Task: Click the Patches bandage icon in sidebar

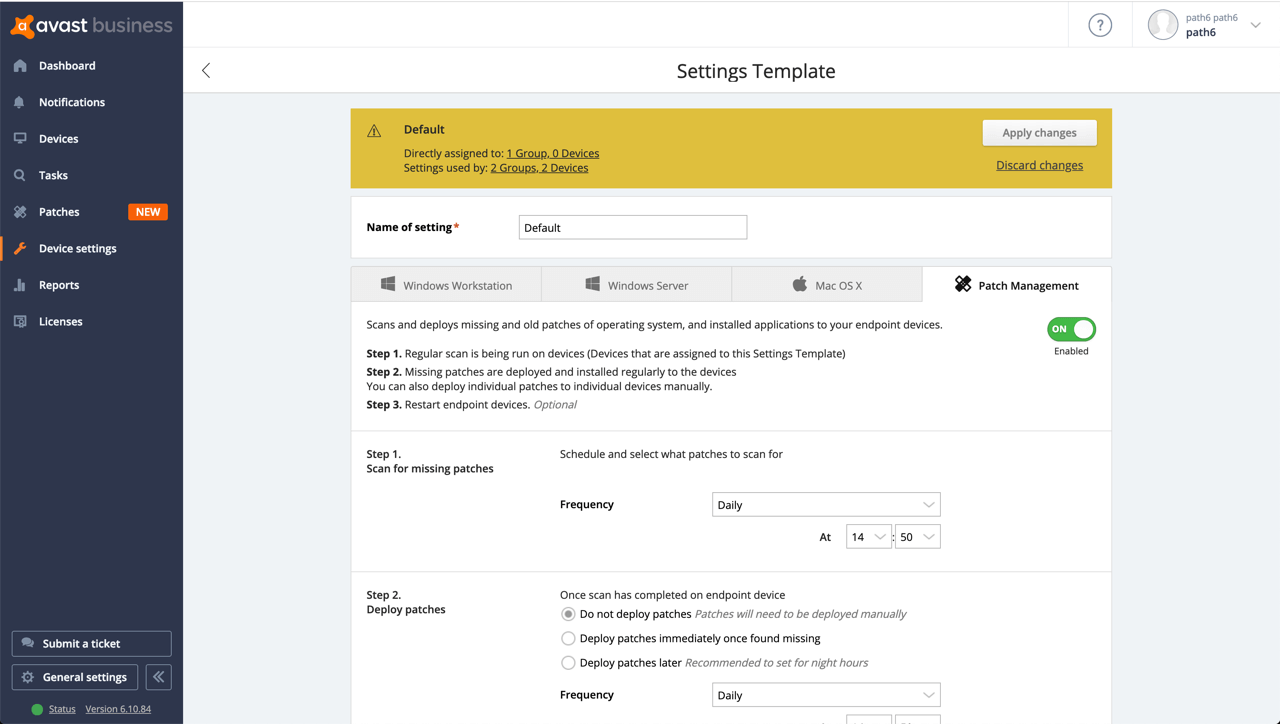Action: (x=20, y=212)
